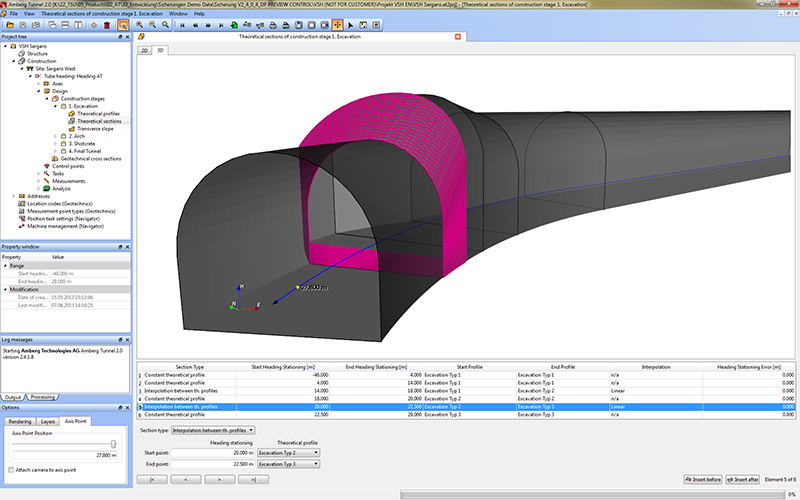Go to first element toolbar icon
The width and height of the screenshot is (800, 500).
coord(182,25)
